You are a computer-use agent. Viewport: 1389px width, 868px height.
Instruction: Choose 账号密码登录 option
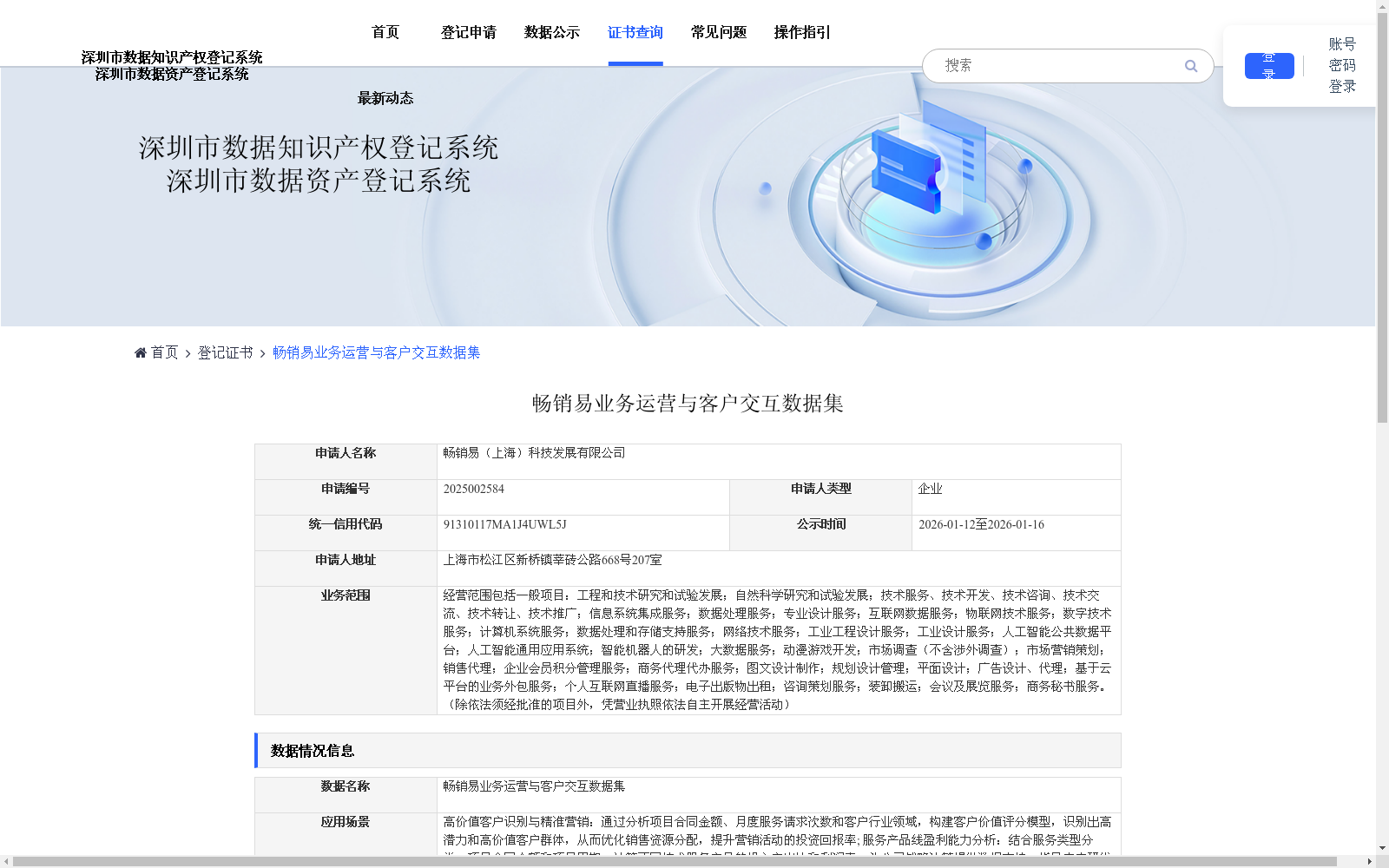[1342, 65]
